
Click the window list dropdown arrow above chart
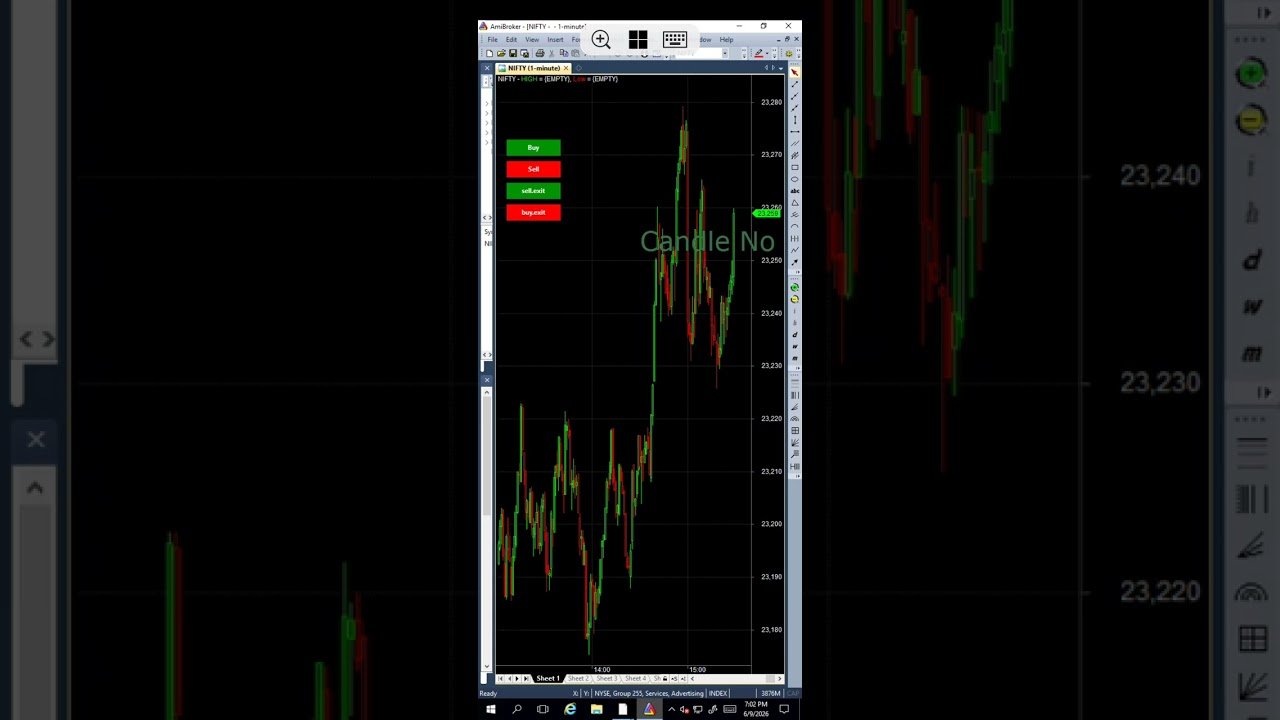tap(781, 68)
